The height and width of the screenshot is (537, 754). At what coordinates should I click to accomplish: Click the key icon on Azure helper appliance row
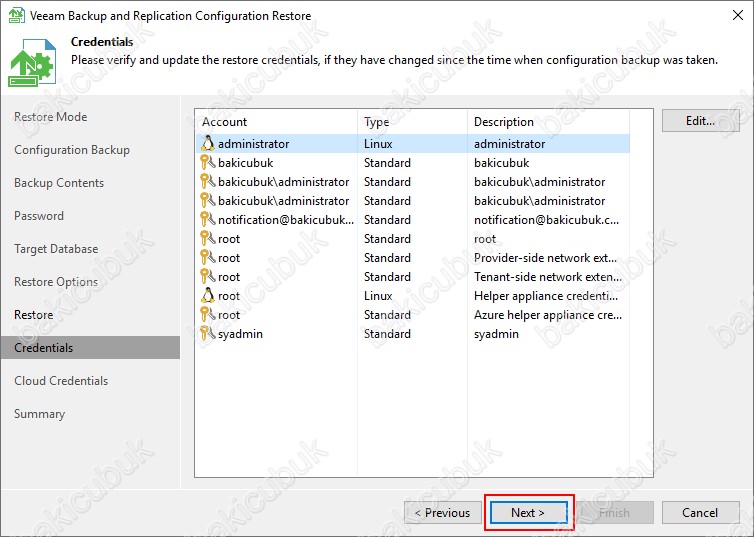pyautogui.click(x=208, y=315)
